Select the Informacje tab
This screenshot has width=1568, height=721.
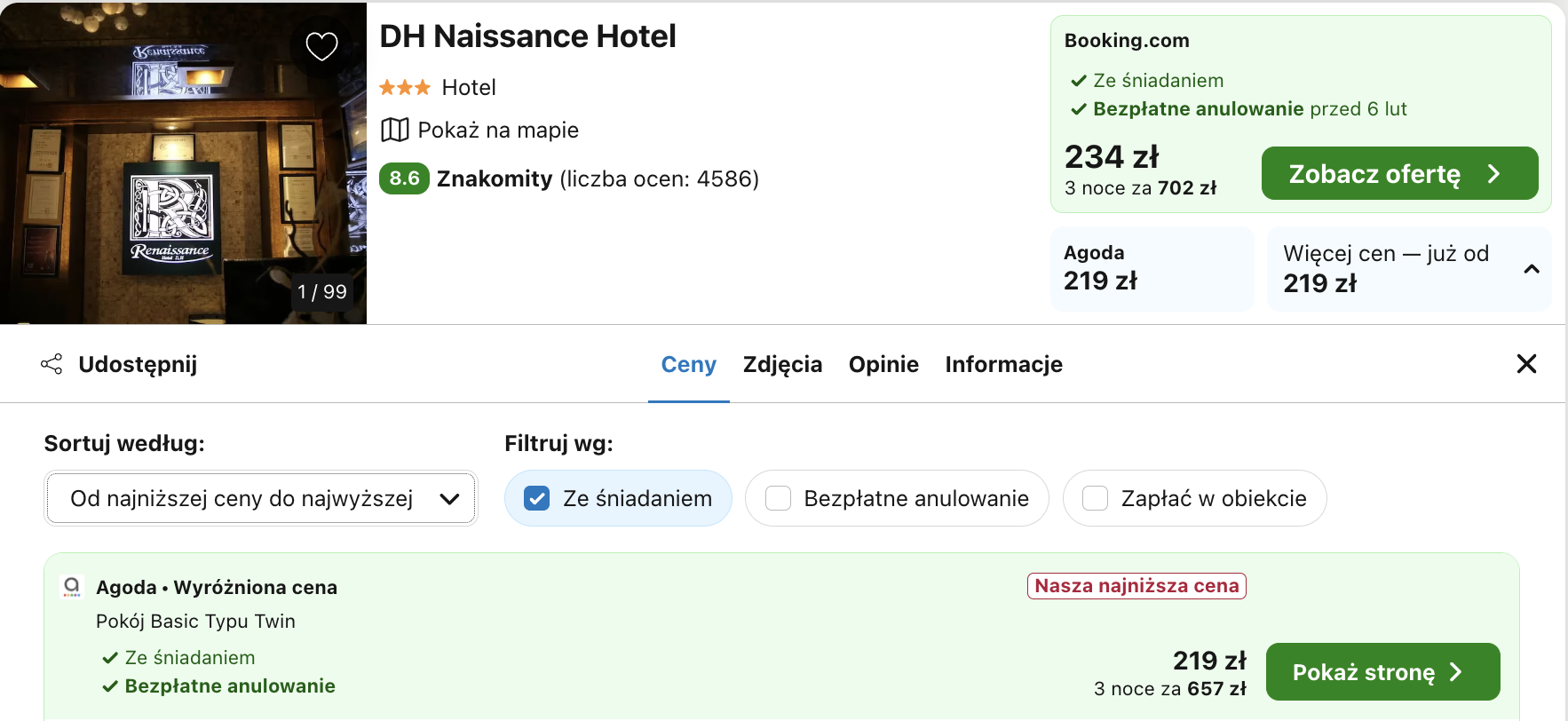1003,364
